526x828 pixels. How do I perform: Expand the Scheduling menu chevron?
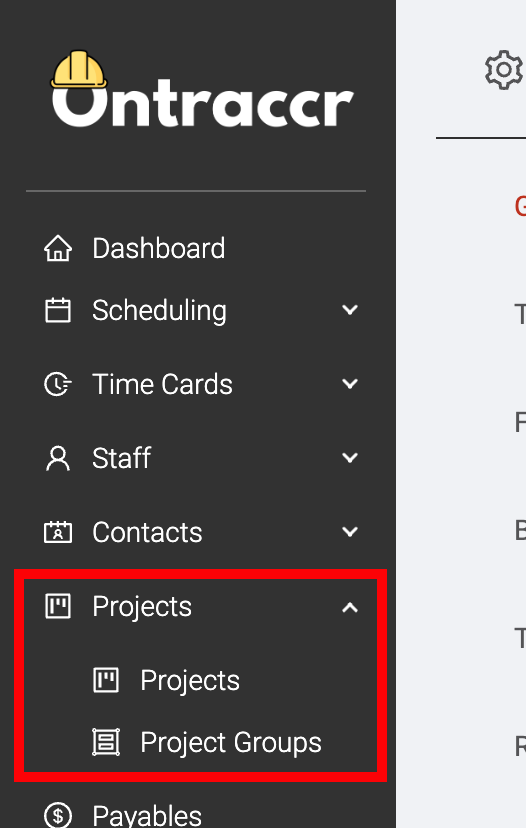tap(350, 310)
